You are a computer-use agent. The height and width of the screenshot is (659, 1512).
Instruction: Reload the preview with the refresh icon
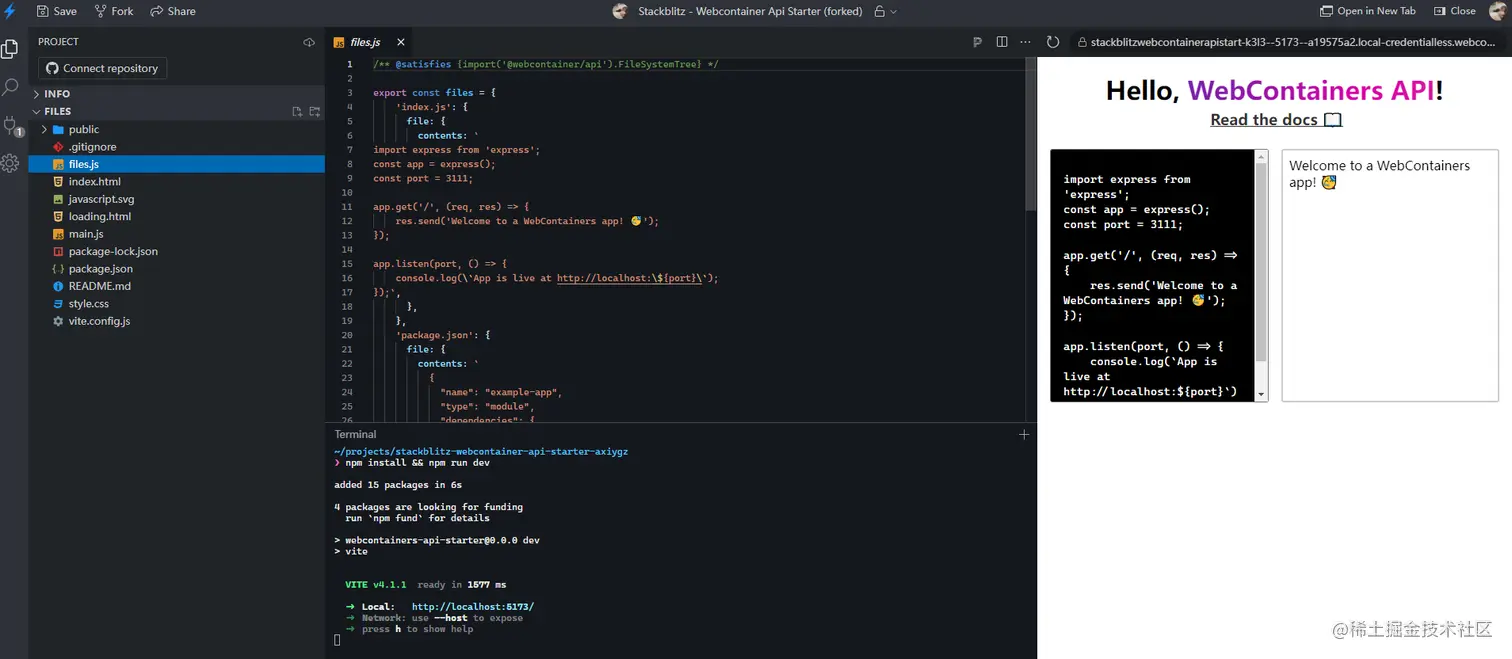(1053, 42)
